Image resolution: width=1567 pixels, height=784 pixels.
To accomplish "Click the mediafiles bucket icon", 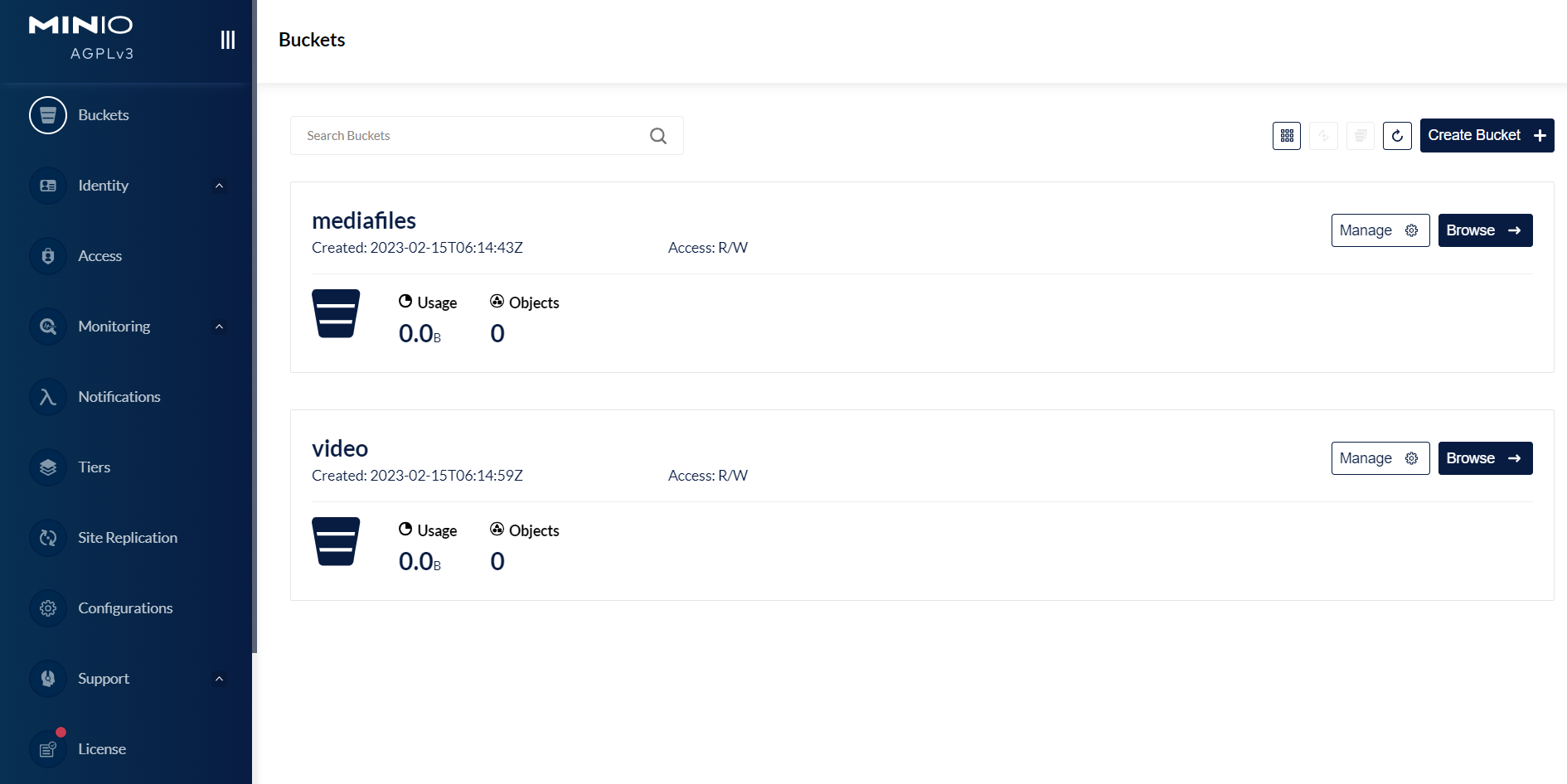I will (336, 313).
